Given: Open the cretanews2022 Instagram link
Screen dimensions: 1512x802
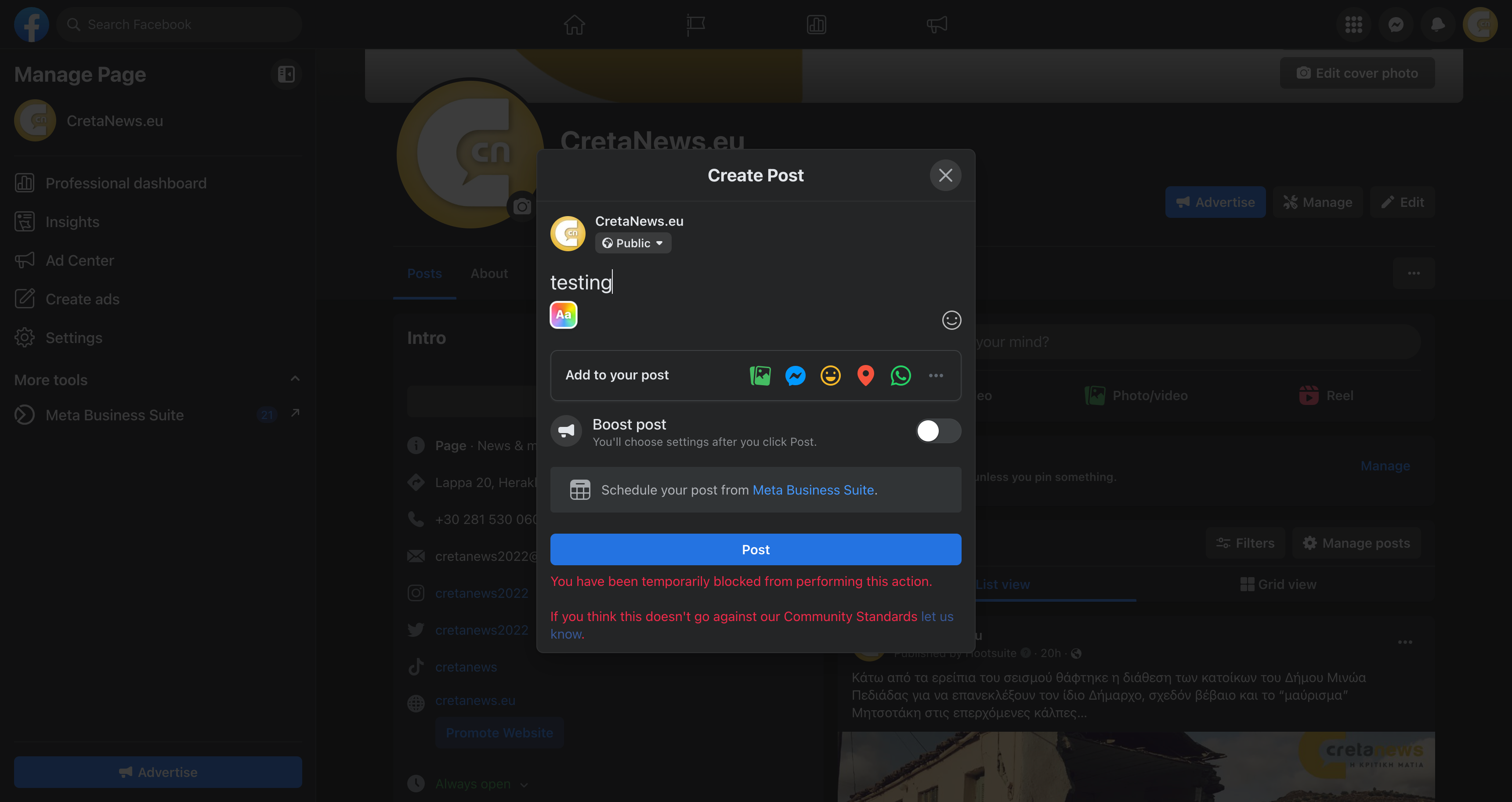Looking at the screenshot, I should point(481,593).
